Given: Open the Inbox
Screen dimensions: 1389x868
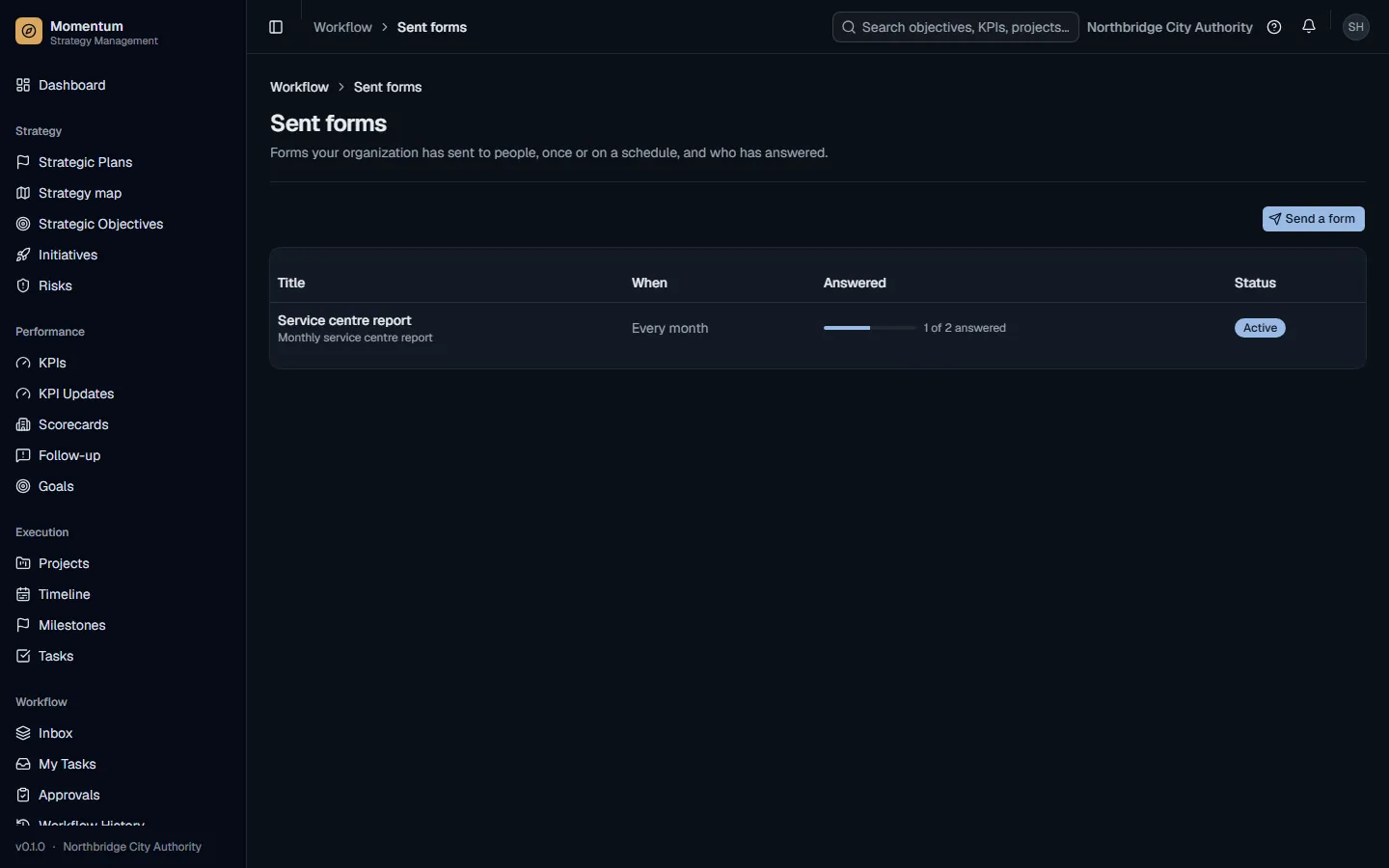Looking at the screenshot, I should (123, 733).
